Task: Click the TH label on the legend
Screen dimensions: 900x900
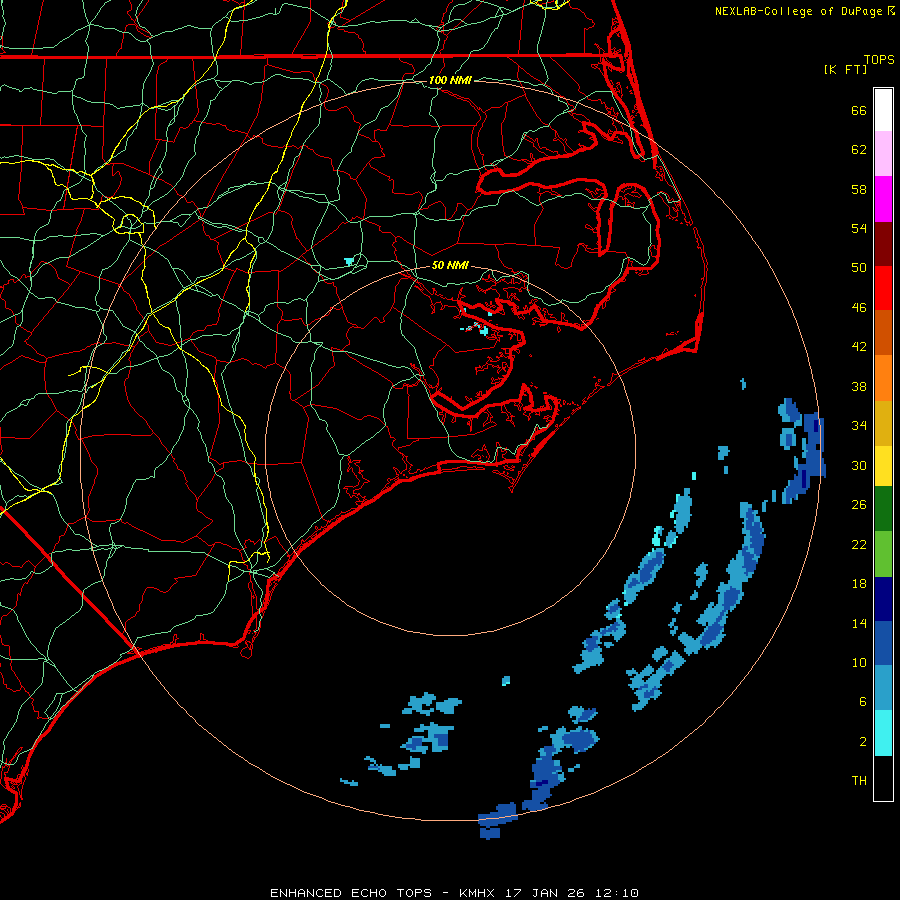Action: [x=859, y=781]
